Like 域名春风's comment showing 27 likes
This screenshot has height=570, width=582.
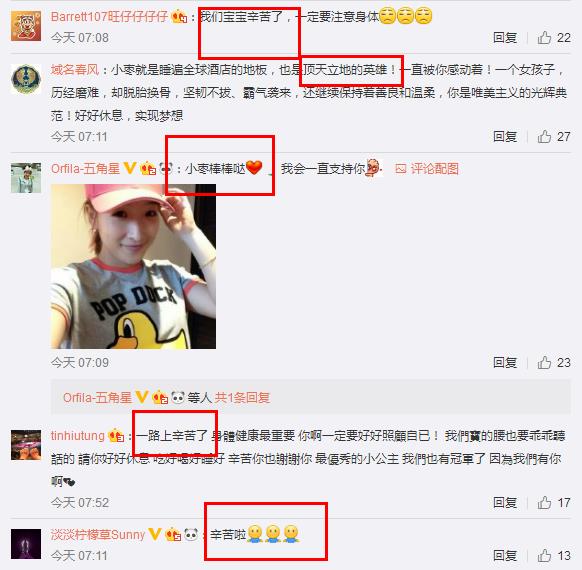pos(545,137)
